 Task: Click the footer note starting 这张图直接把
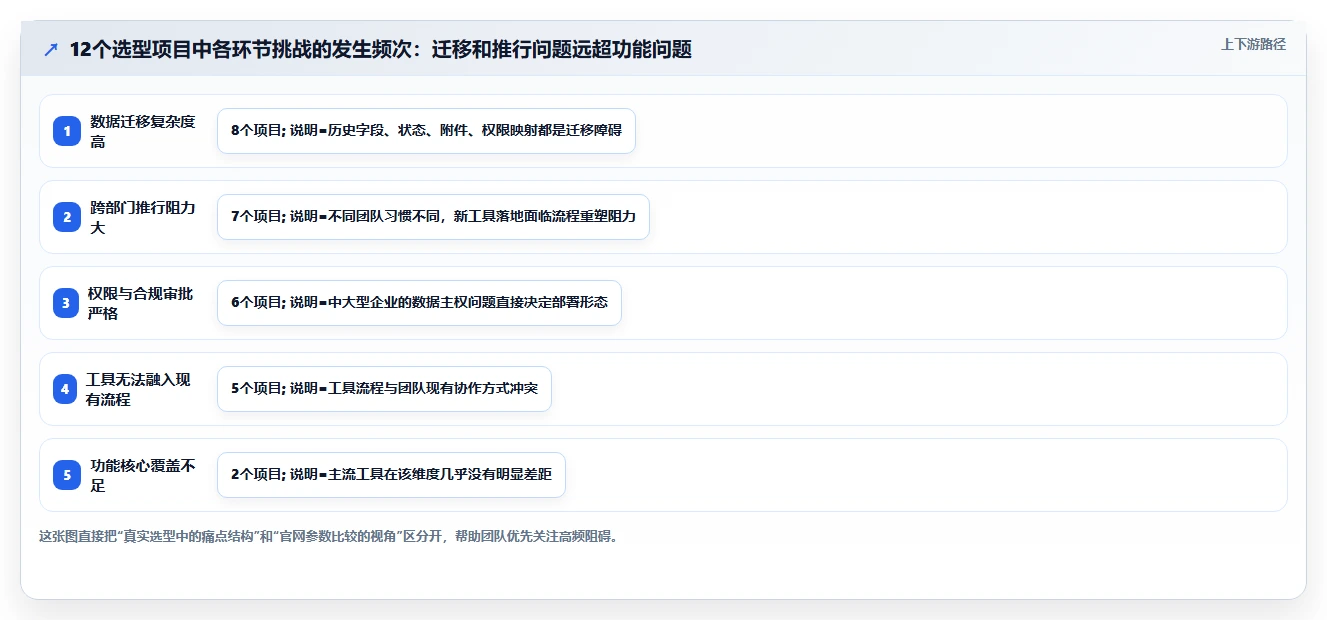click(x=328, y=536)
